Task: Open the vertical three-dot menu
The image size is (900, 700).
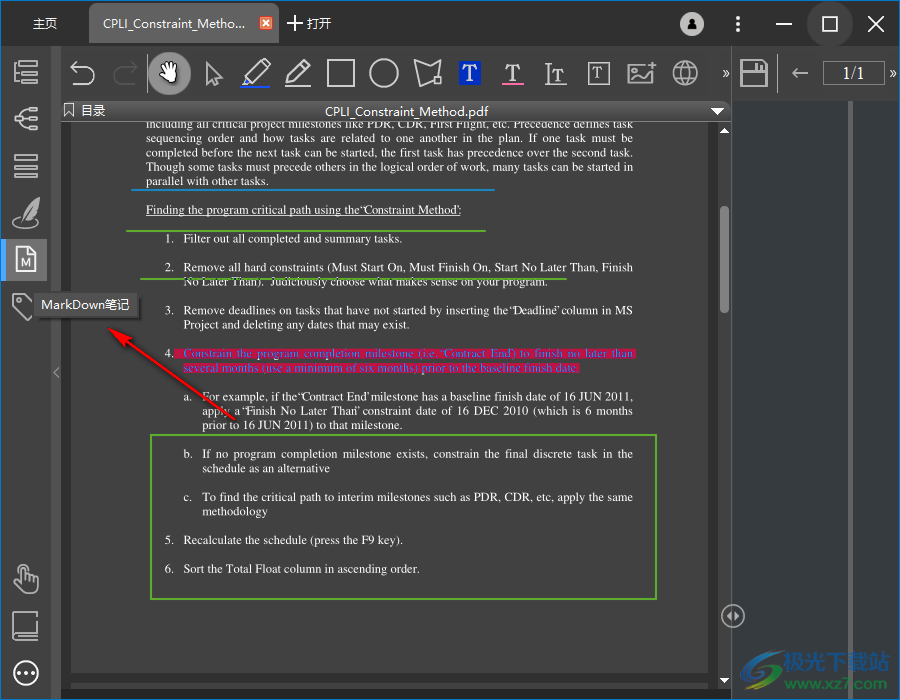Action: tap(738, 24)
